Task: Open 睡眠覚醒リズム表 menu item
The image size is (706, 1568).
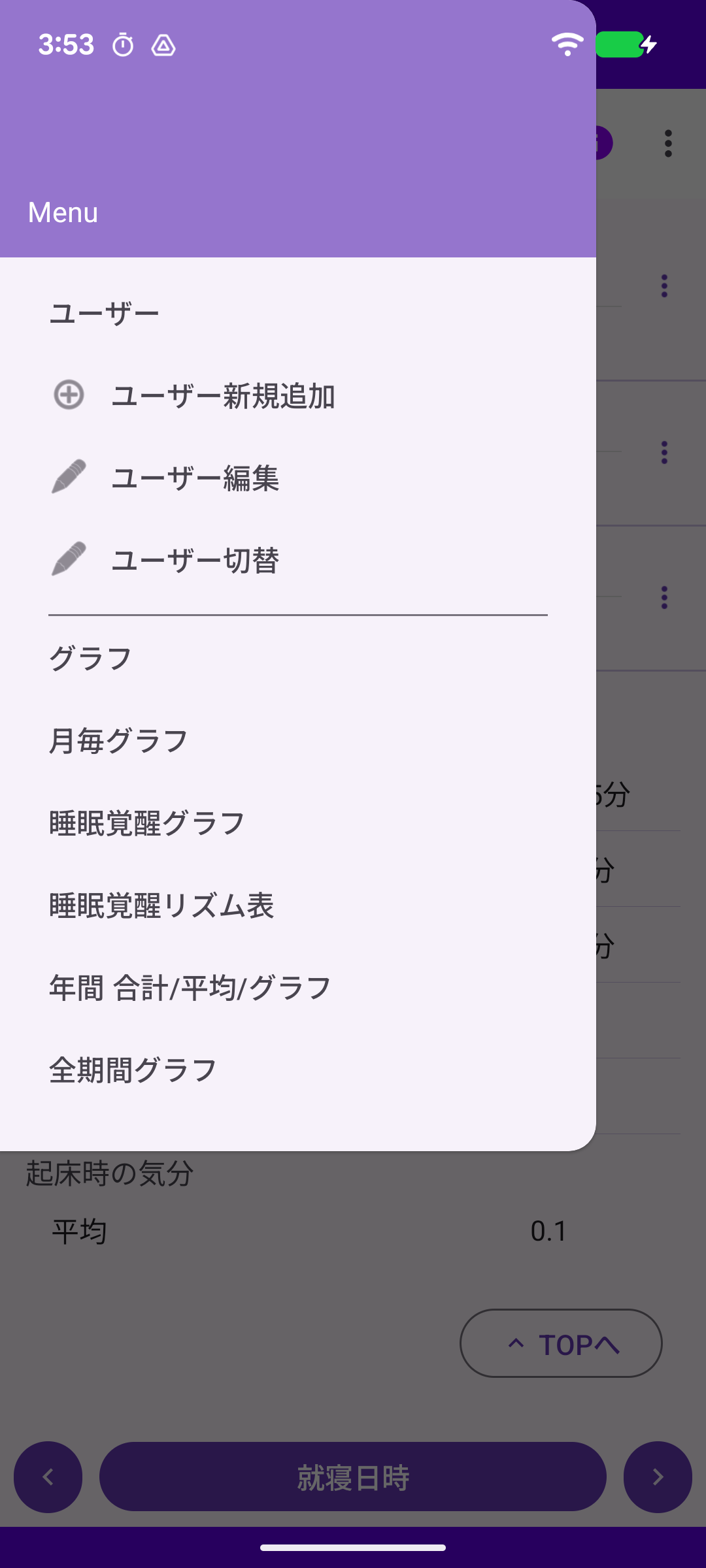Action: pos(161,906)
